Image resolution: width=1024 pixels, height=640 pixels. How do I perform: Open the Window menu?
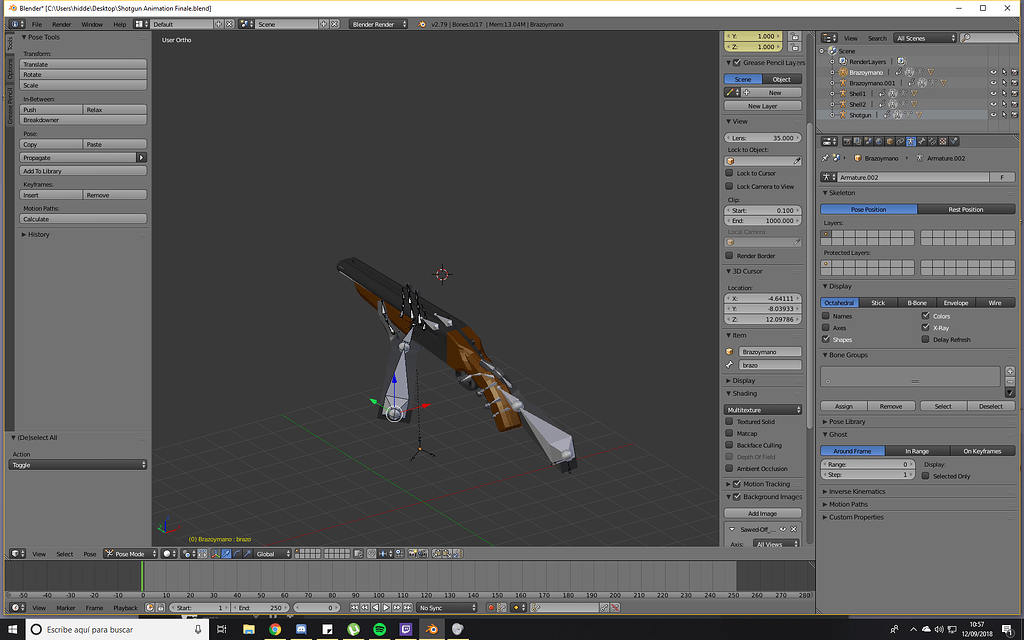(x=92, y=24)
